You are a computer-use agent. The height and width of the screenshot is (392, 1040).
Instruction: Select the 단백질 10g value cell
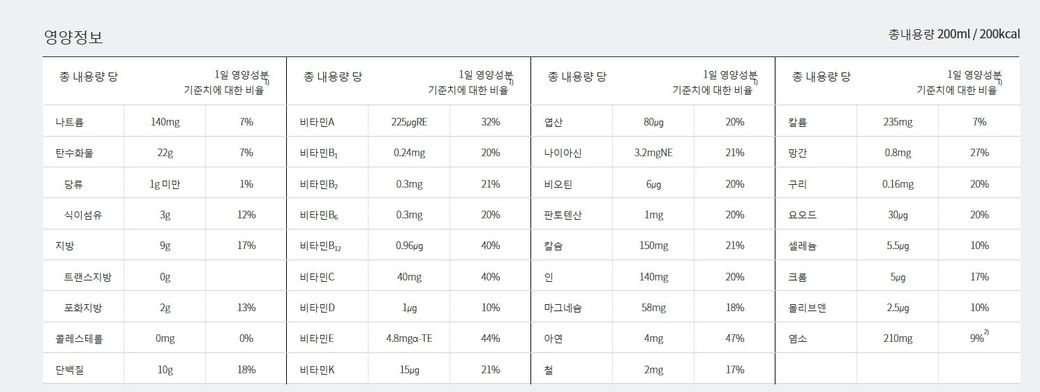[164, 369]
